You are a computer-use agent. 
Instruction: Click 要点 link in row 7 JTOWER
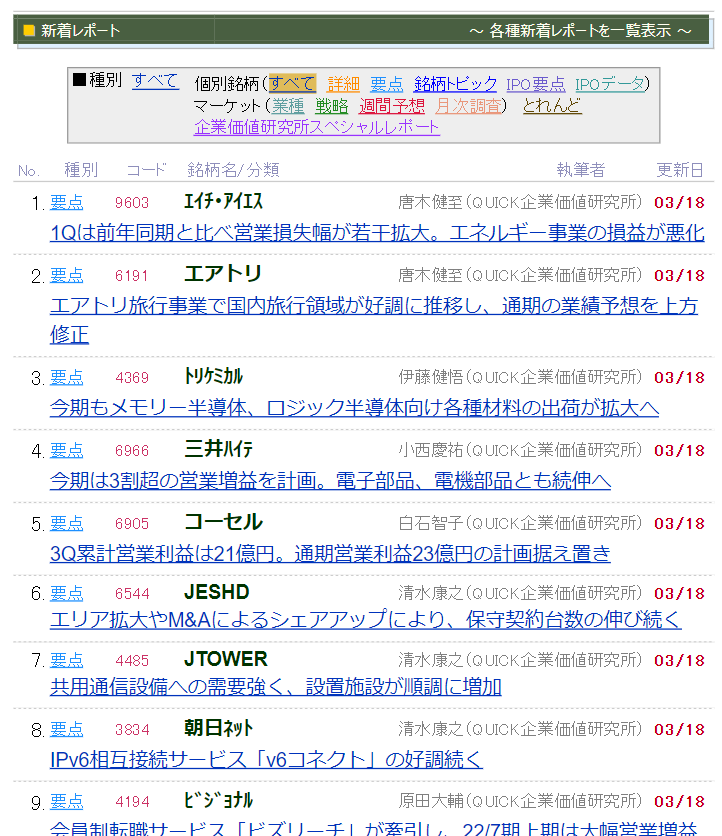tap(67, 661)
